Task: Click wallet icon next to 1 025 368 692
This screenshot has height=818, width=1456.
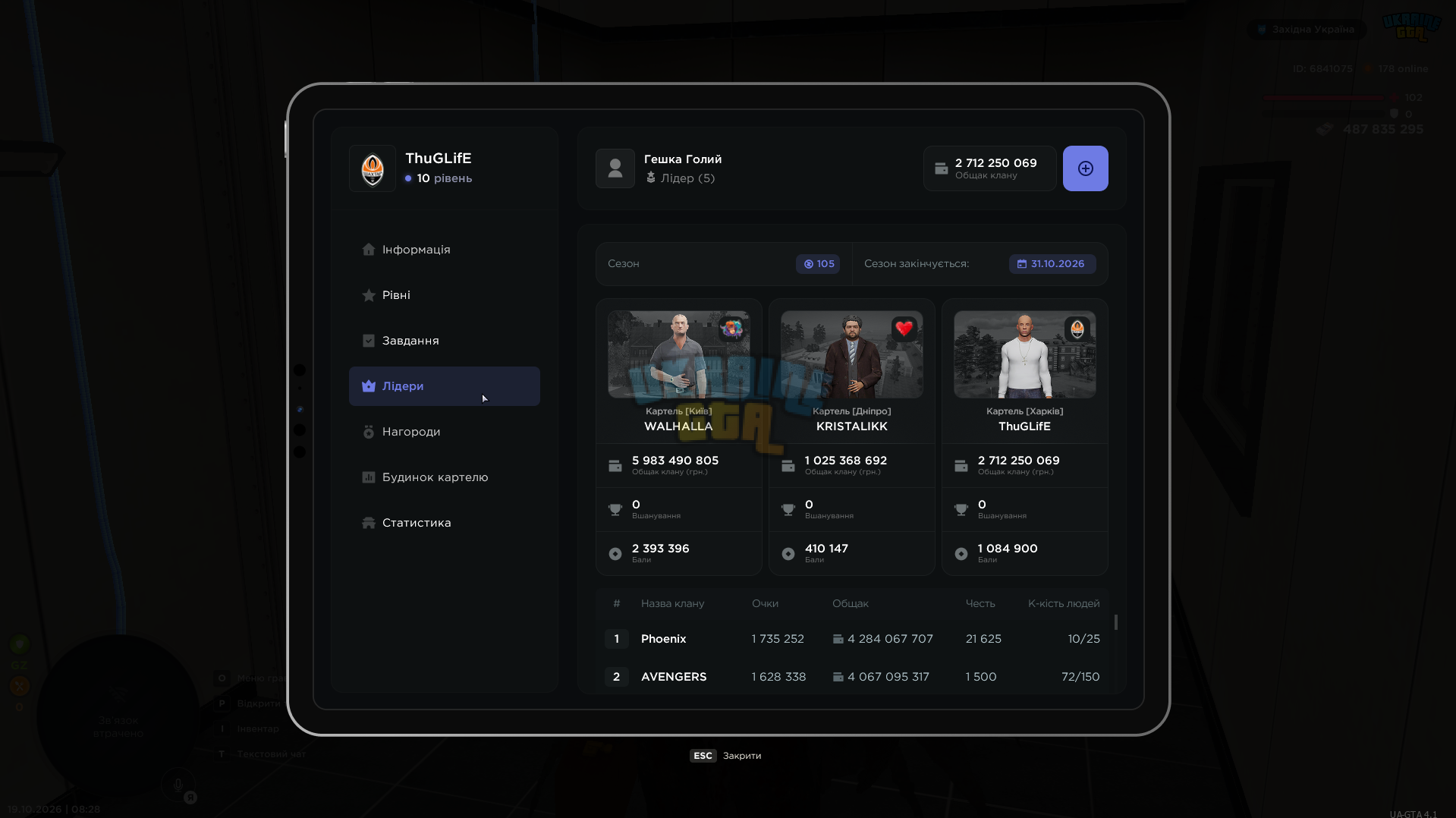Action: click(x=788, y=466)
